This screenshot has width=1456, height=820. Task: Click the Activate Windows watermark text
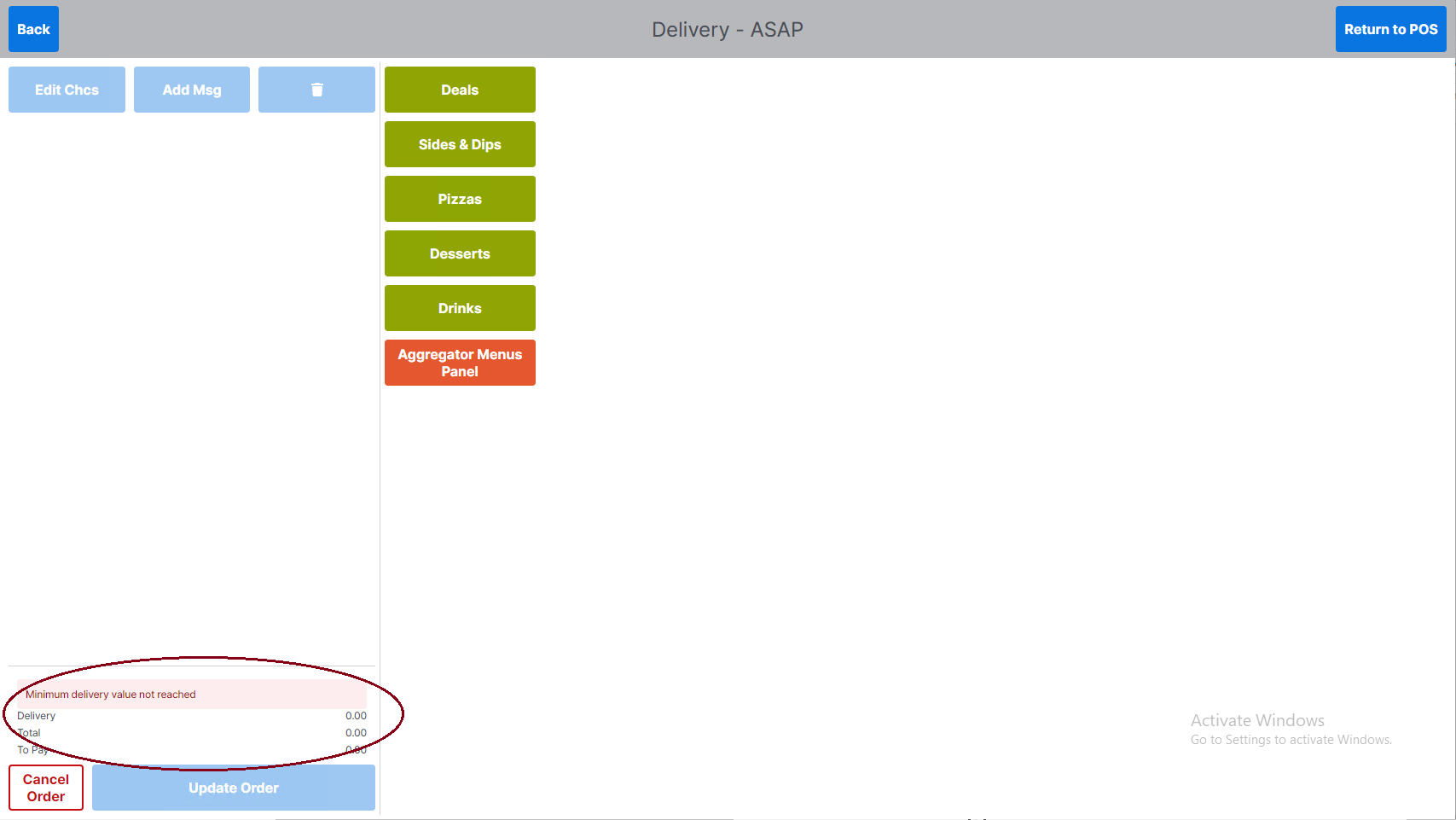click(x=1257, y=721)
